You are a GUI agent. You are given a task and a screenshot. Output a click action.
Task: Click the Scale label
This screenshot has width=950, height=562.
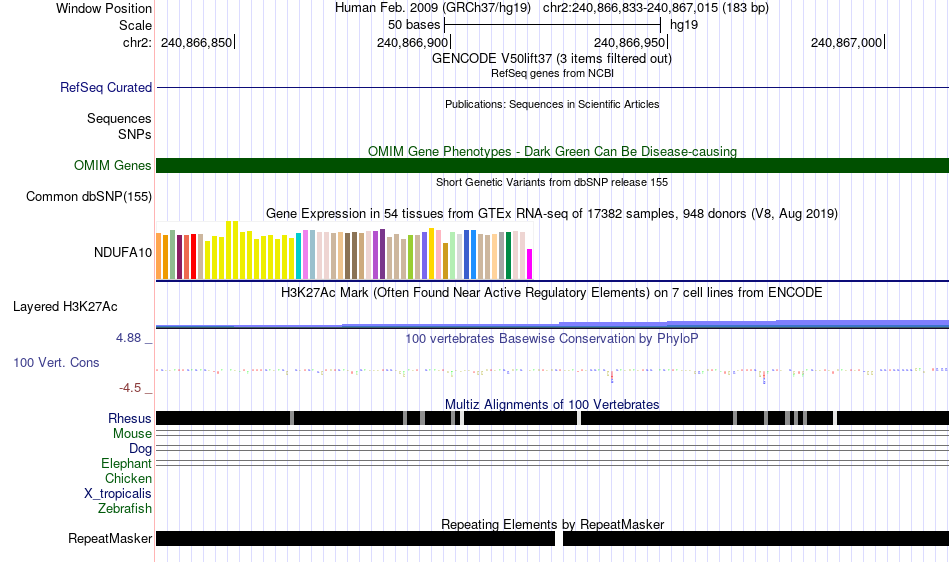pyautogui.click(x=135, y=25)
